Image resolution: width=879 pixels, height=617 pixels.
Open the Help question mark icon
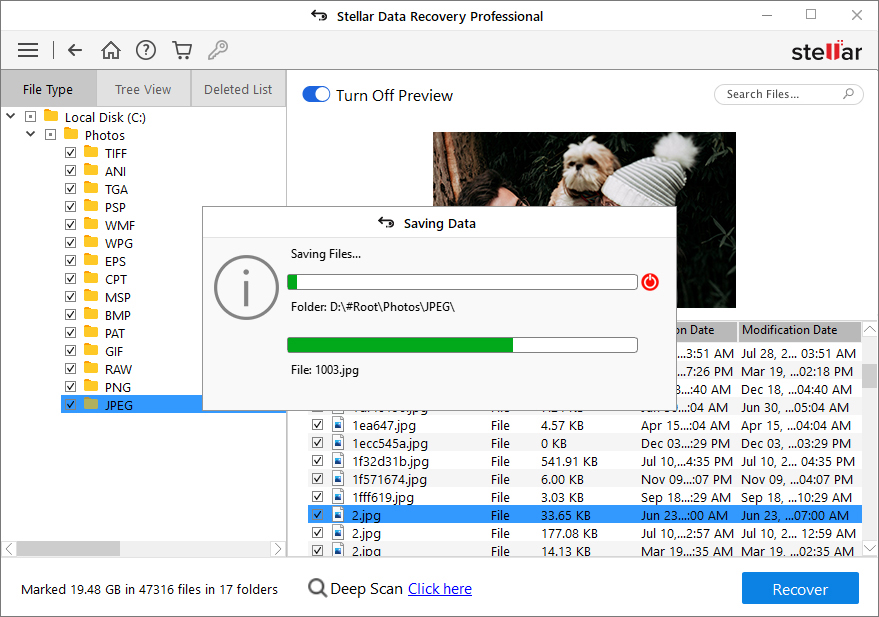(146, 50)
